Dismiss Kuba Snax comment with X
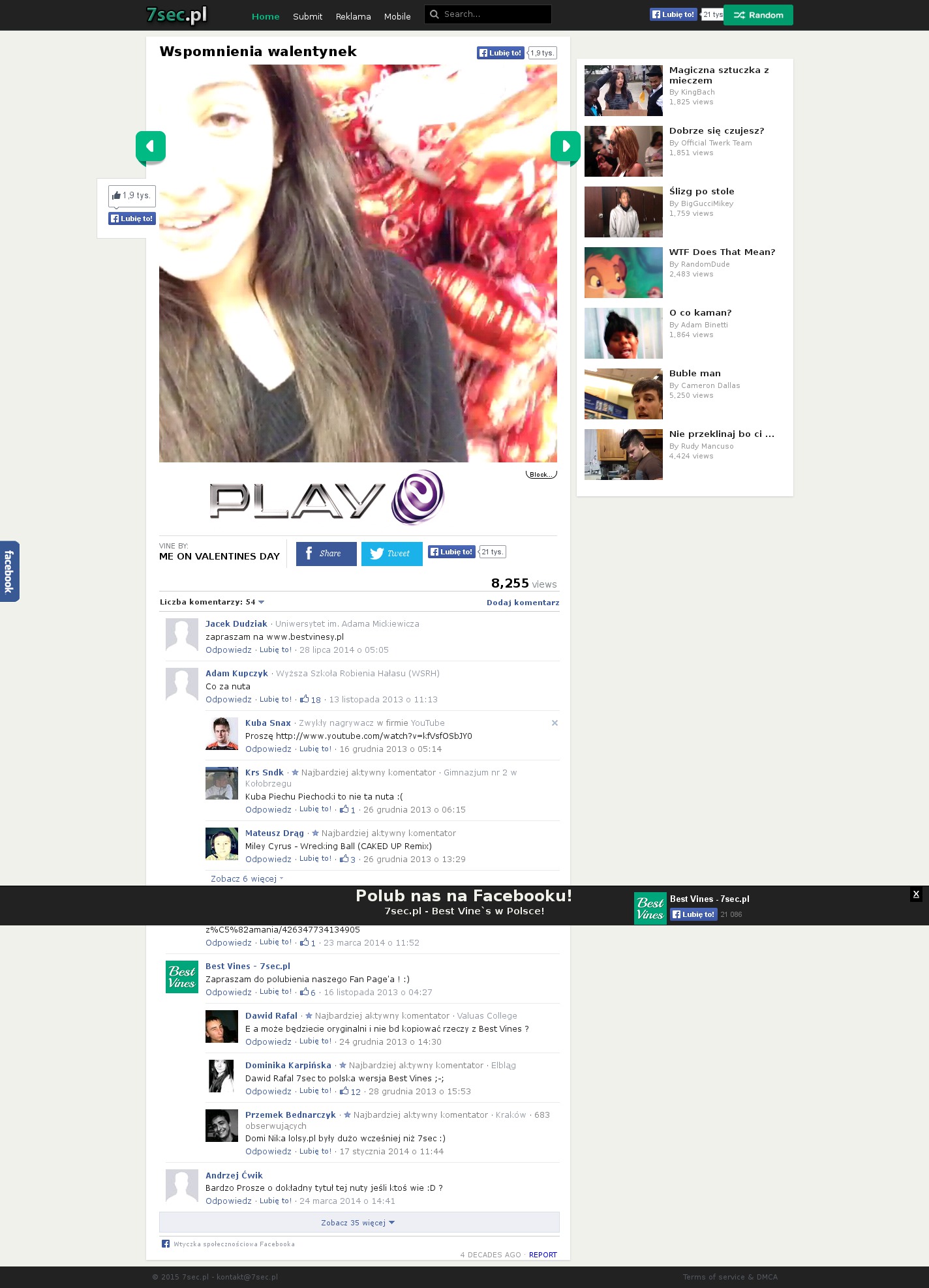Image resolution: width=929 pixels, height=1288 pixels. coord(555,723)
